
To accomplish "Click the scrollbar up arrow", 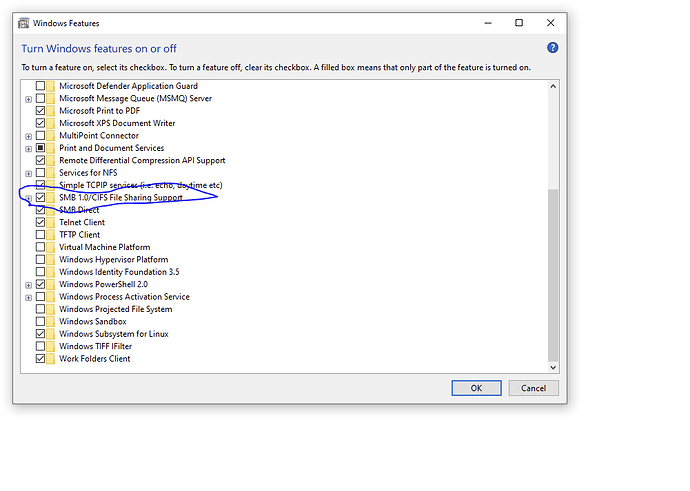I will (553, 85).
